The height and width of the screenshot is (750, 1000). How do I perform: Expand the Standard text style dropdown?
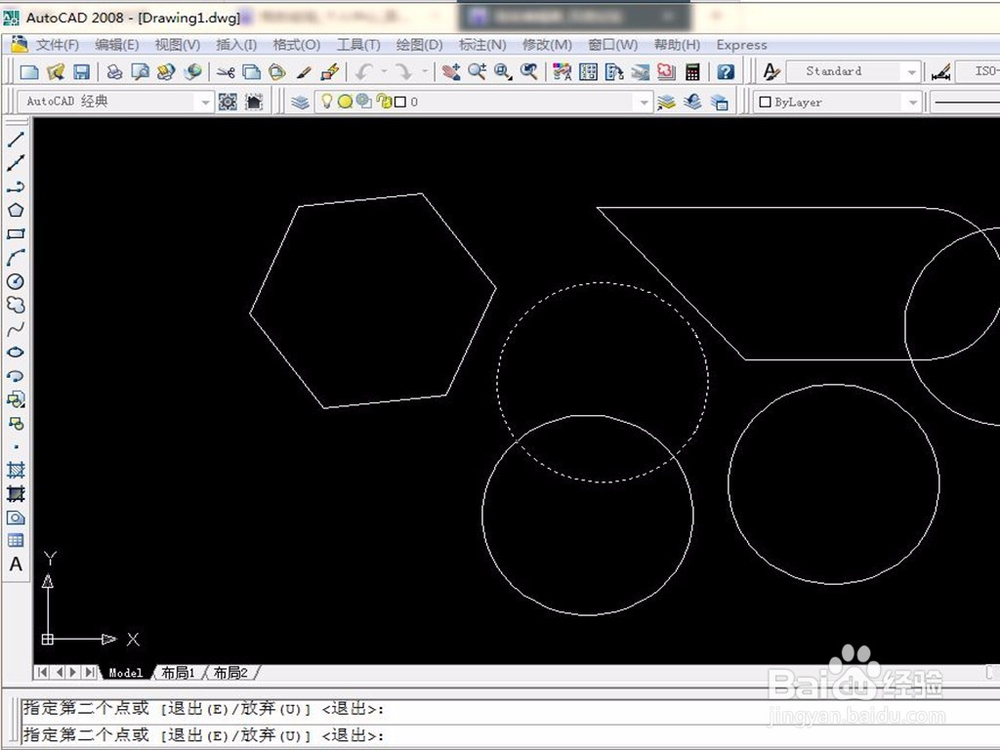(x=911, y=72)
